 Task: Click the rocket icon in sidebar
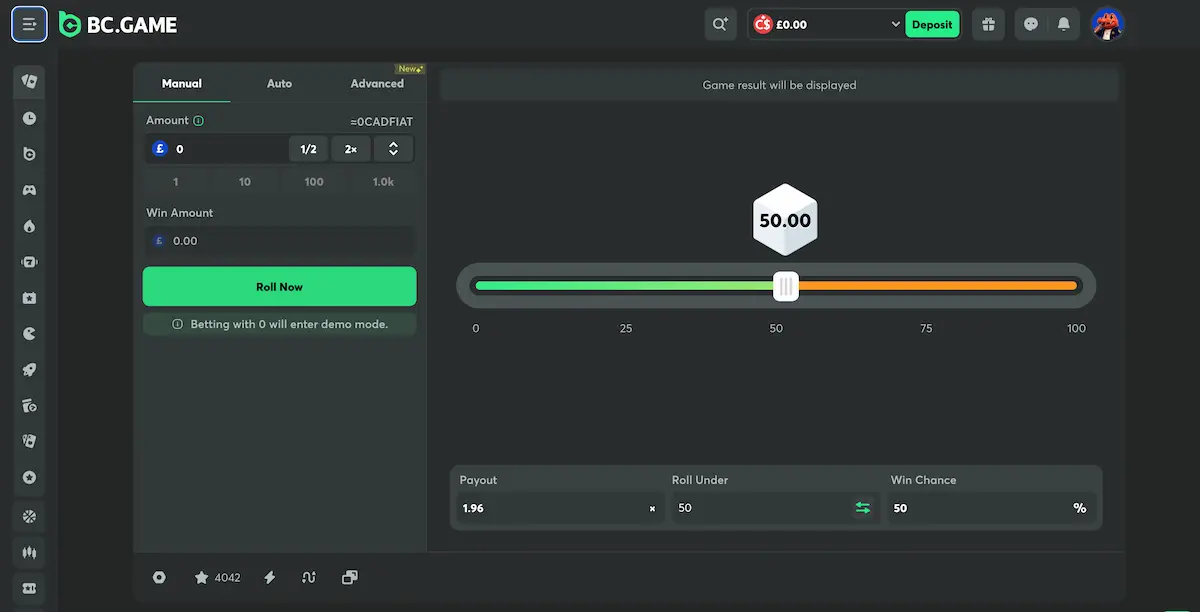(29, 369)
